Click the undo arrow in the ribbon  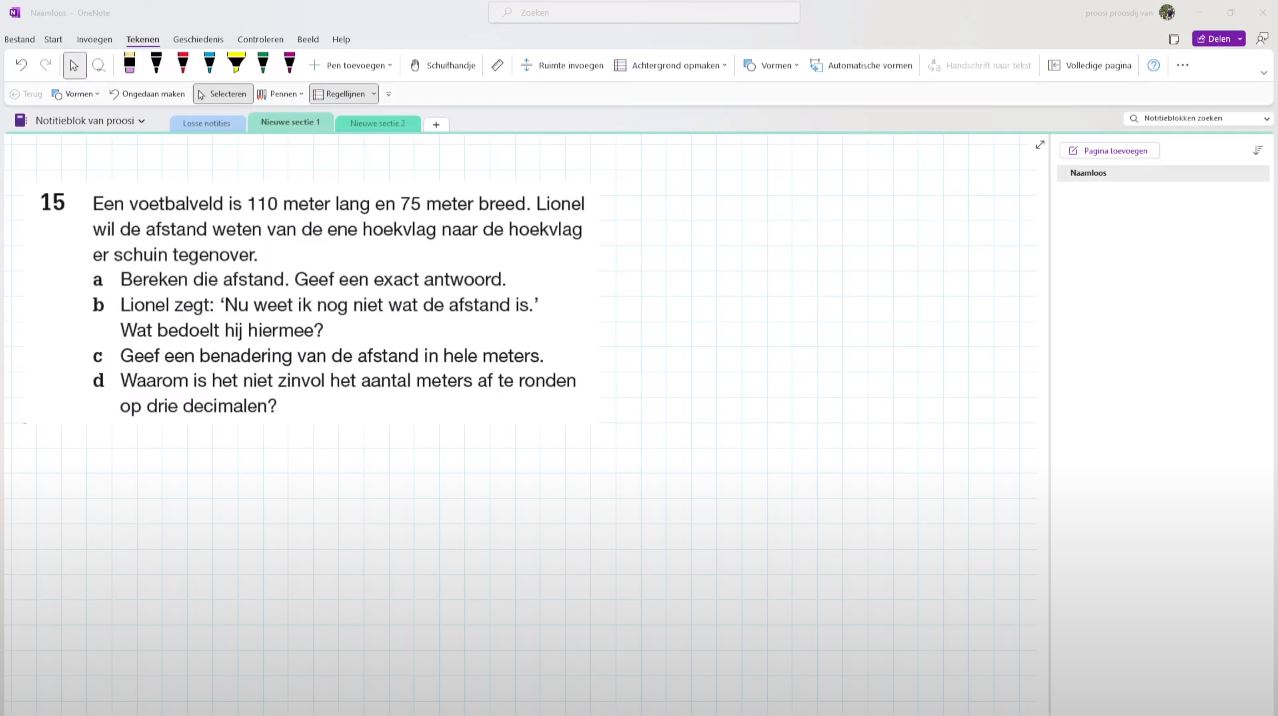21,65
